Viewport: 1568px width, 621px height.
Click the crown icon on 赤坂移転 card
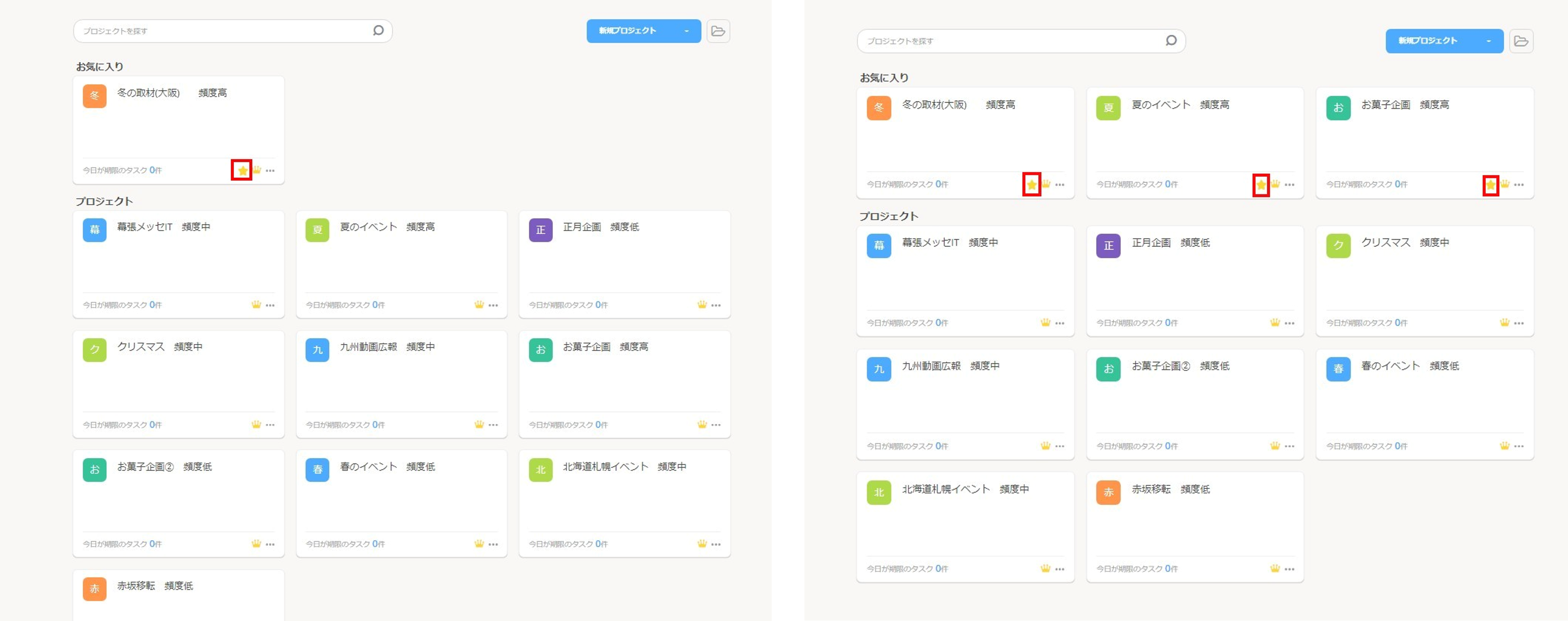point(1276,569)
